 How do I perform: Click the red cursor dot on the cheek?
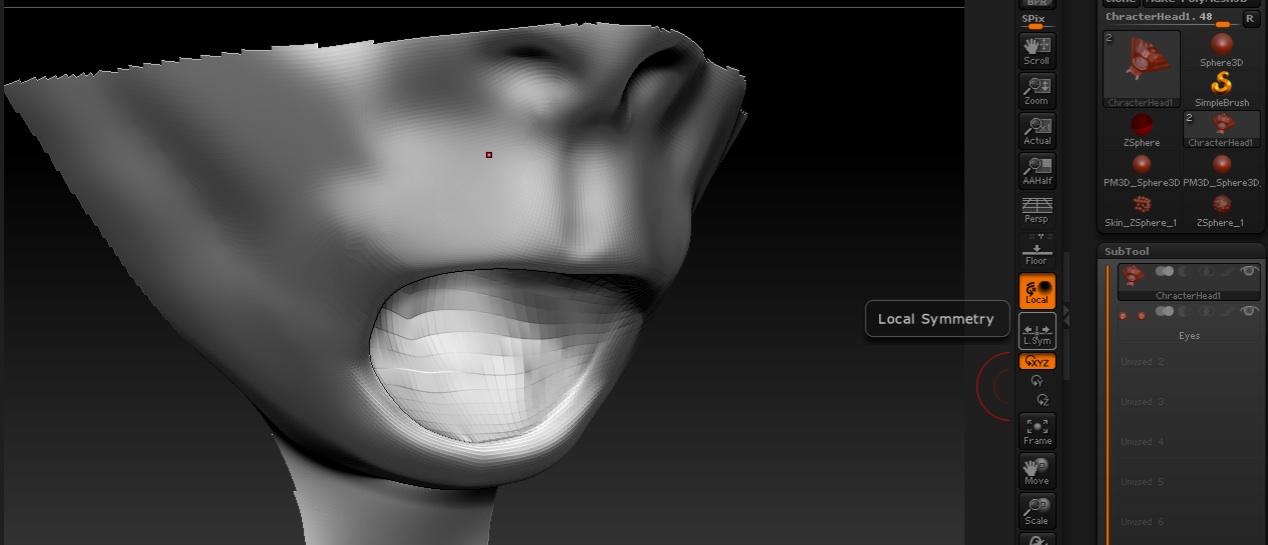489,155
